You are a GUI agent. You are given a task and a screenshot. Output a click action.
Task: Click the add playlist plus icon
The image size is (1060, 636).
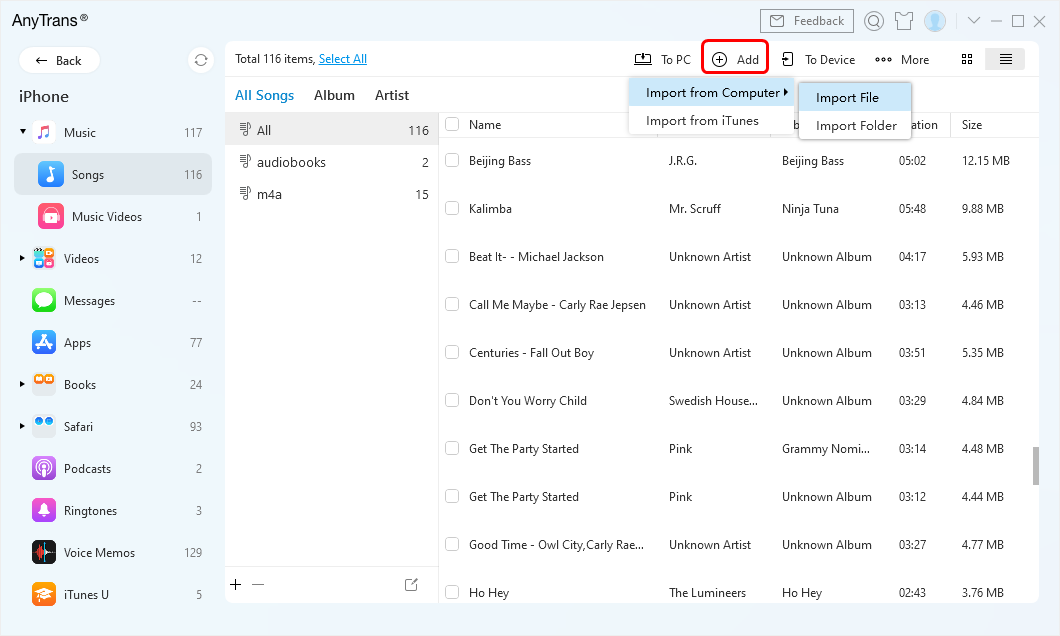(x=236, y=585)
